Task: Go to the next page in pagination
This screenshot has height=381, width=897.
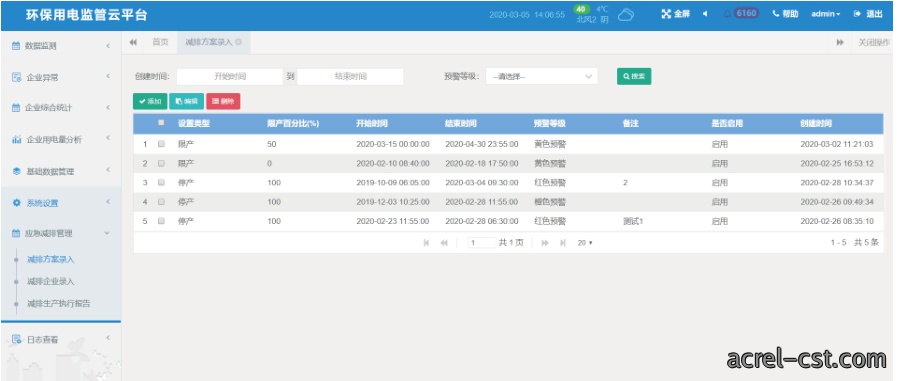Action: click(x=545, y=243)
